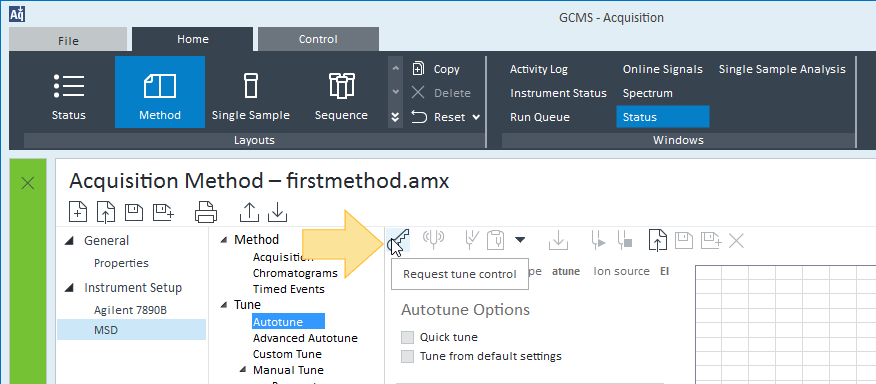Collapse the Instrument Setup section

(x=69, y=288)
